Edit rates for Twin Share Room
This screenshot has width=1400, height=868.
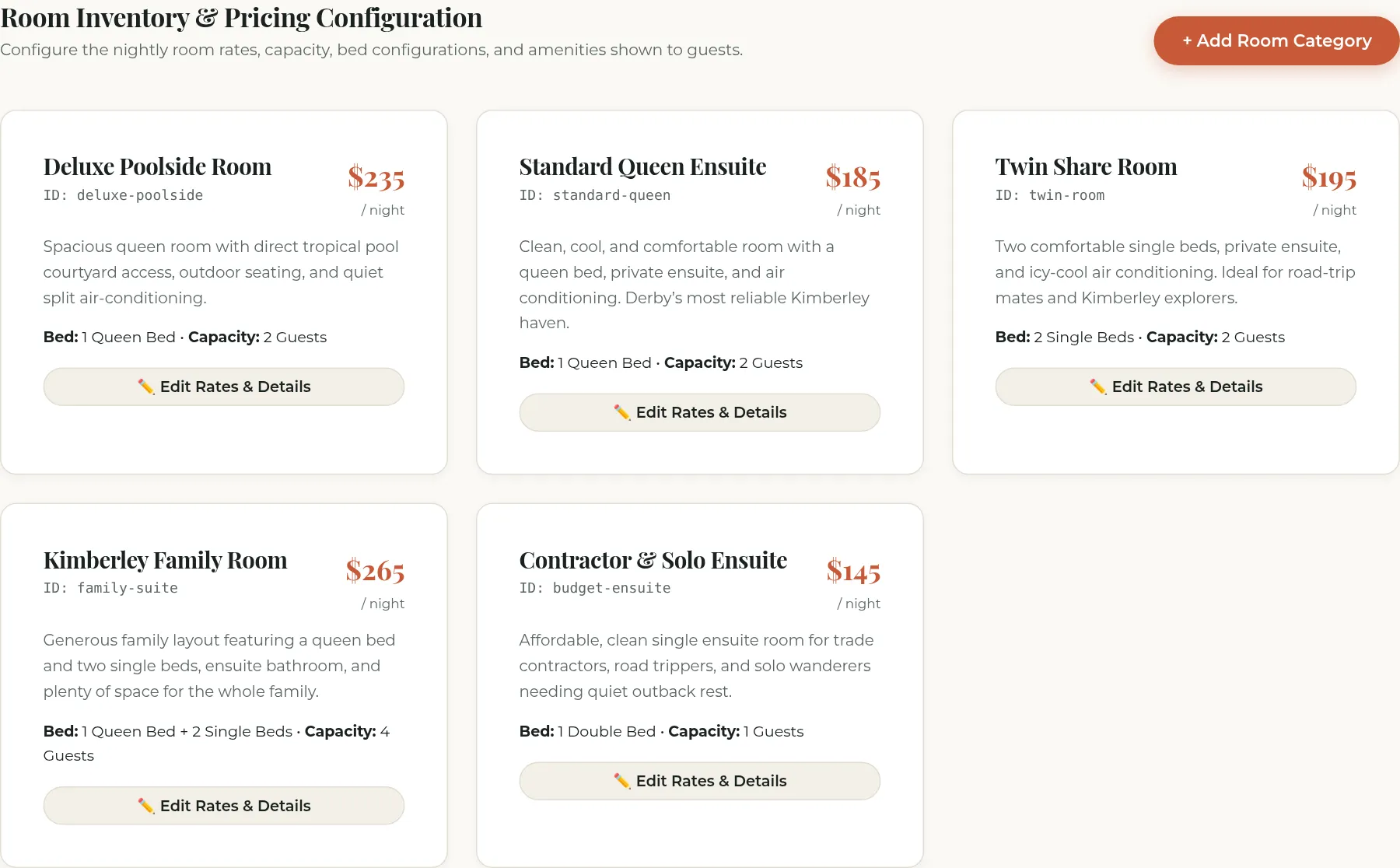(x=1176, y=387)
